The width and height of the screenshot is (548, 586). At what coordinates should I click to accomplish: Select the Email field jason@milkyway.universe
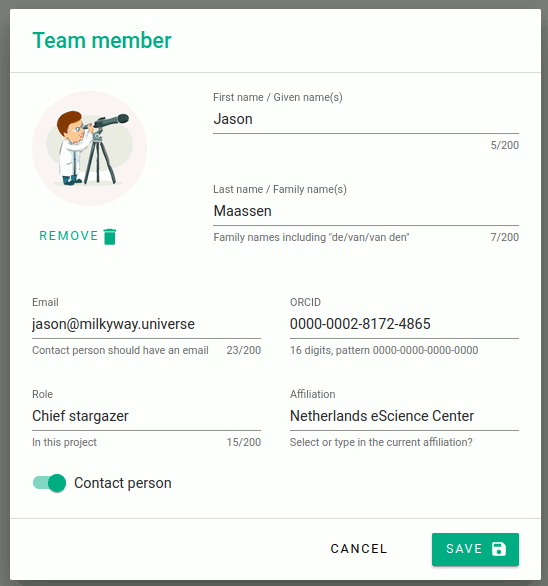tap(146, 324)
